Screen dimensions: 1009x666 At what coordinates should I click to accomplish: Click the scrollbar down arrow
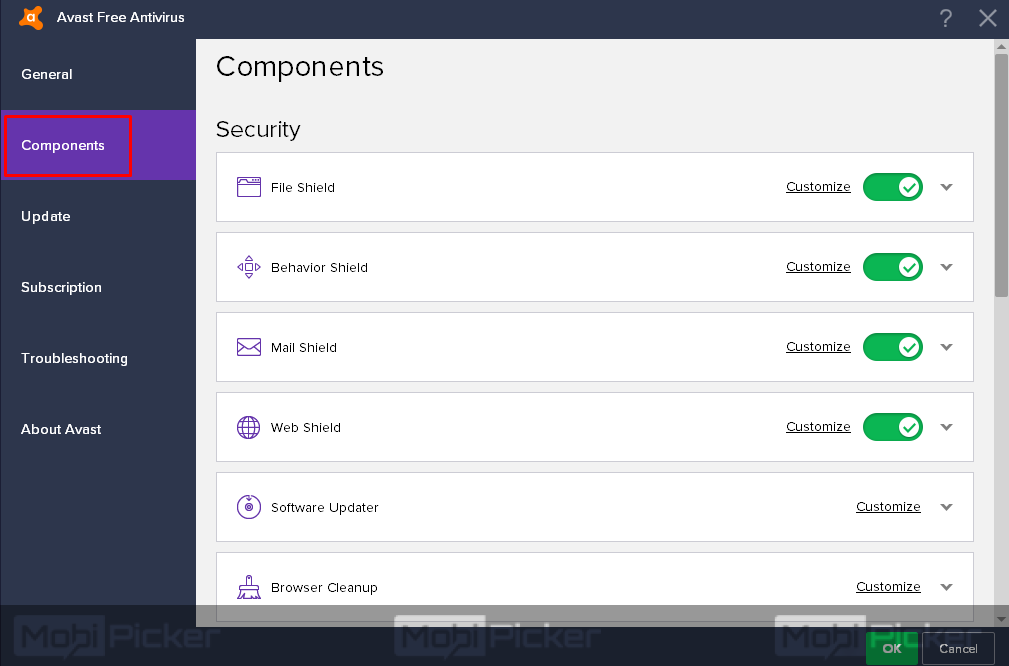[1001, 619]
